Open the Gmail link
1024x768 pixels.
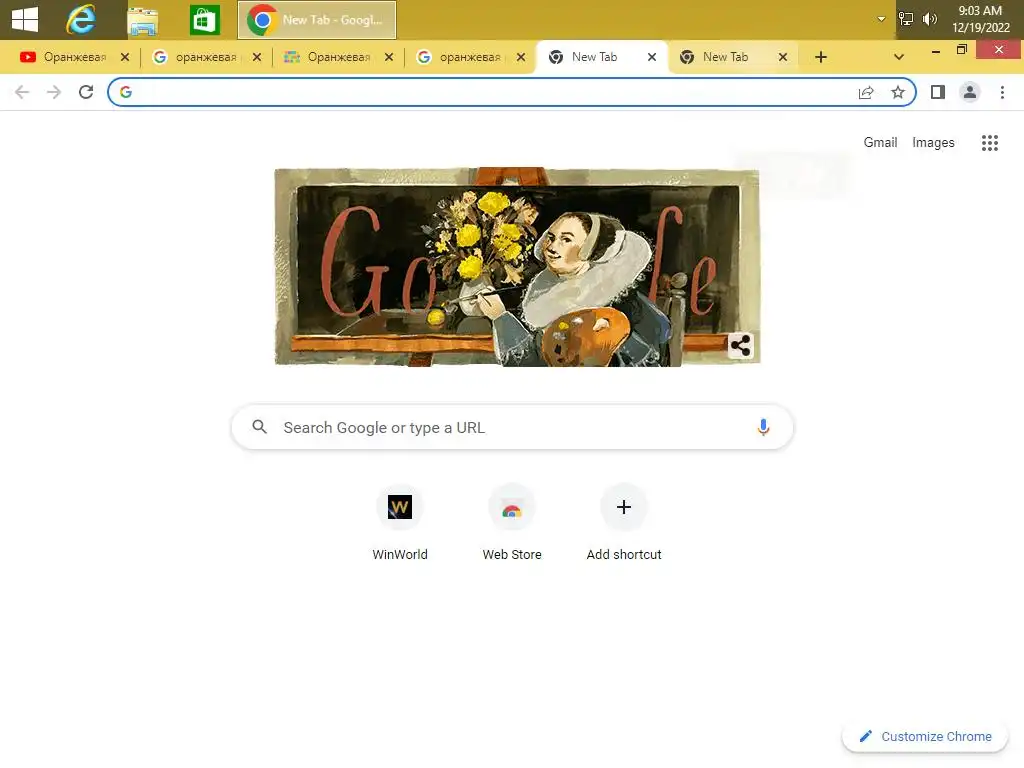click(880, 142)
